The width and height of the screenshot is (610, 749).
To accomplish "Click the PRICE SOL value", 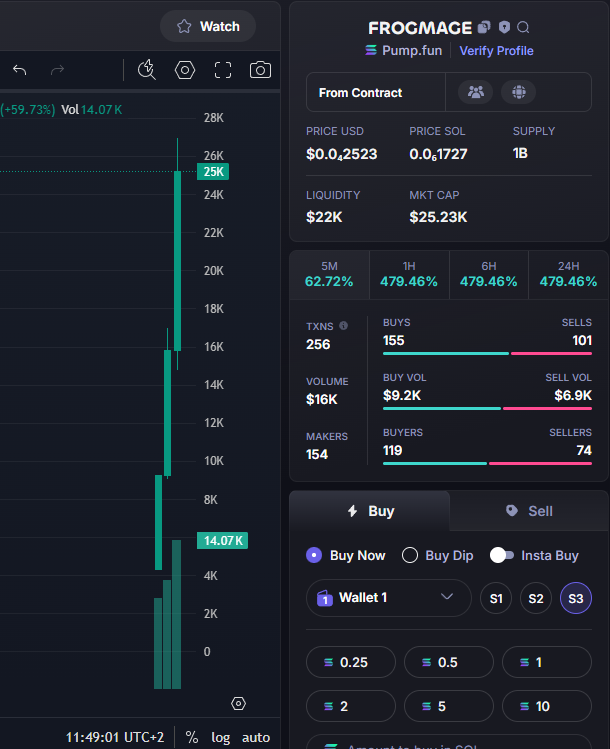I will coord(438,154).
